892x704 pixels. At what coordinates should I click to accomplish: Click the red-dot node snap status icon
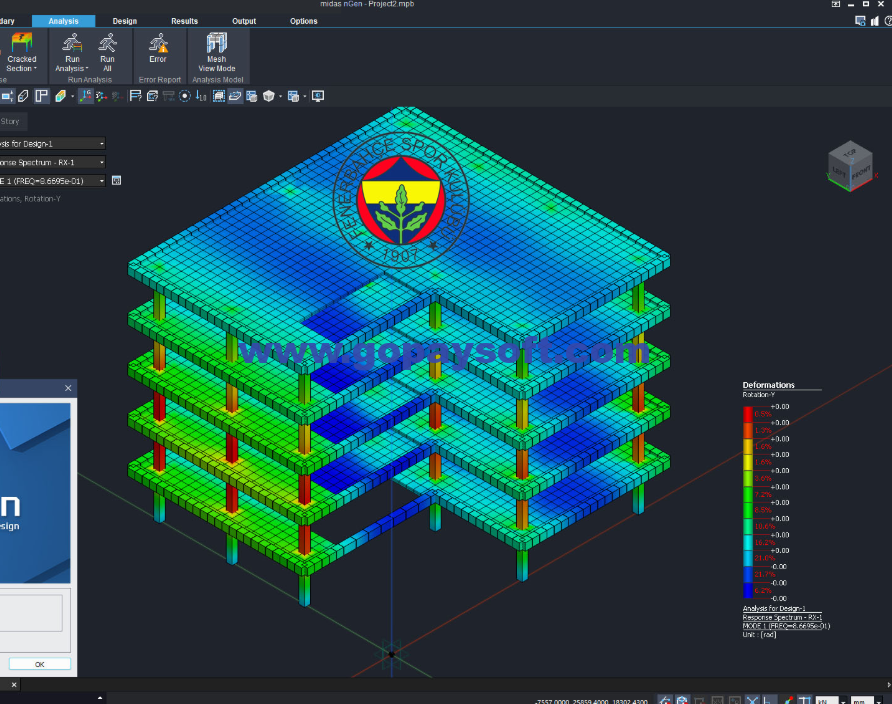coord(788,700)
